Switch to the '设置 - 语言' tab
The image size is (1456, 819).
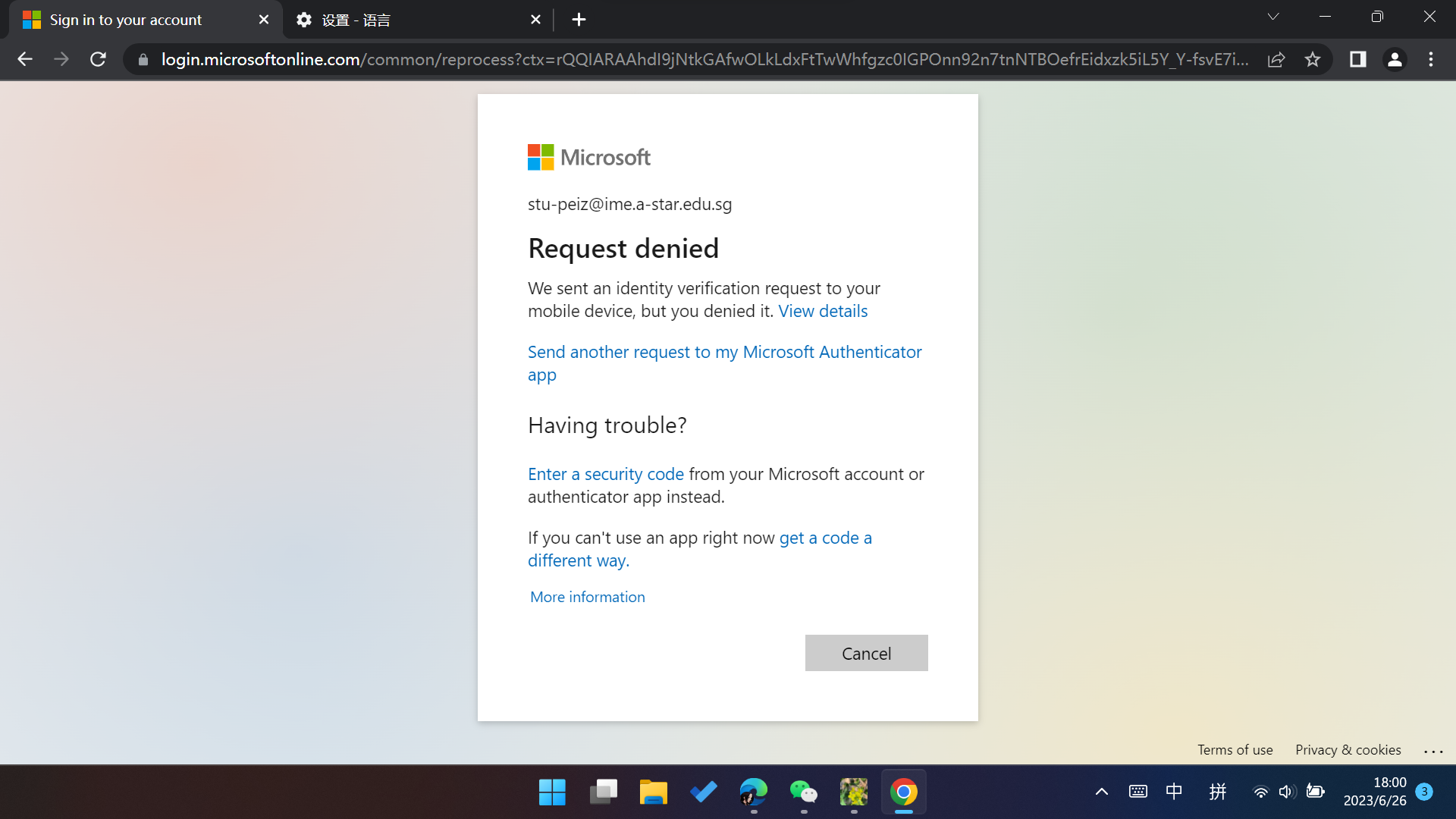pyautogui.click(x=418, y=20)
